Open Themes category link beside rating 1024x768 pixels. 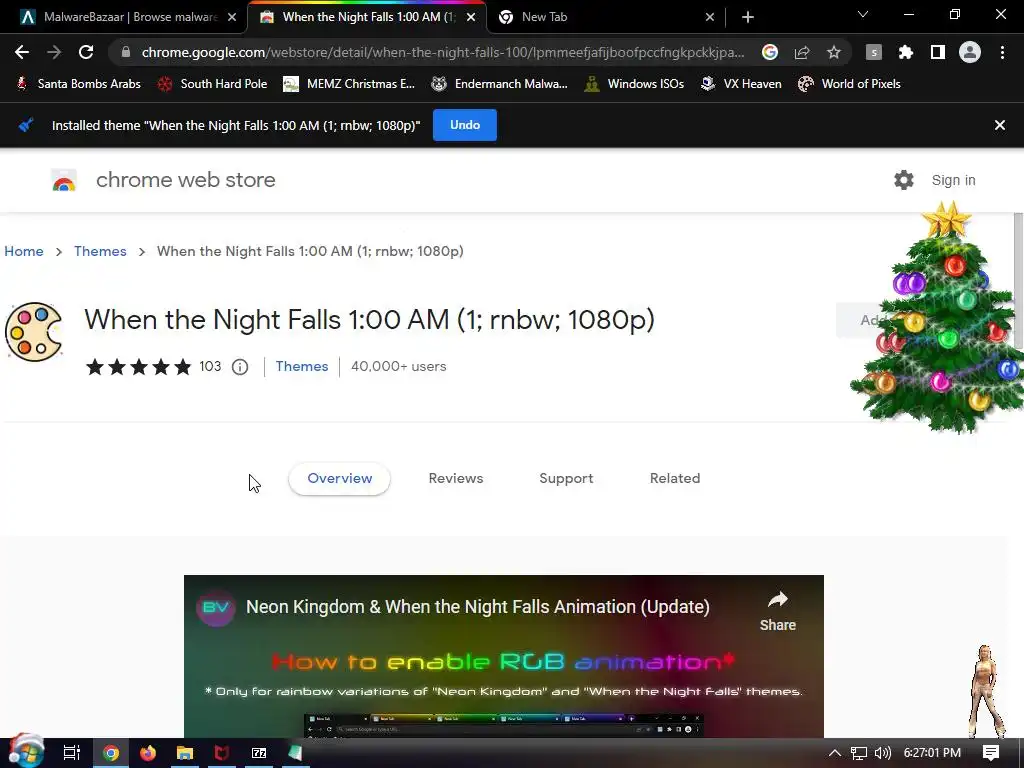point(302,366)
